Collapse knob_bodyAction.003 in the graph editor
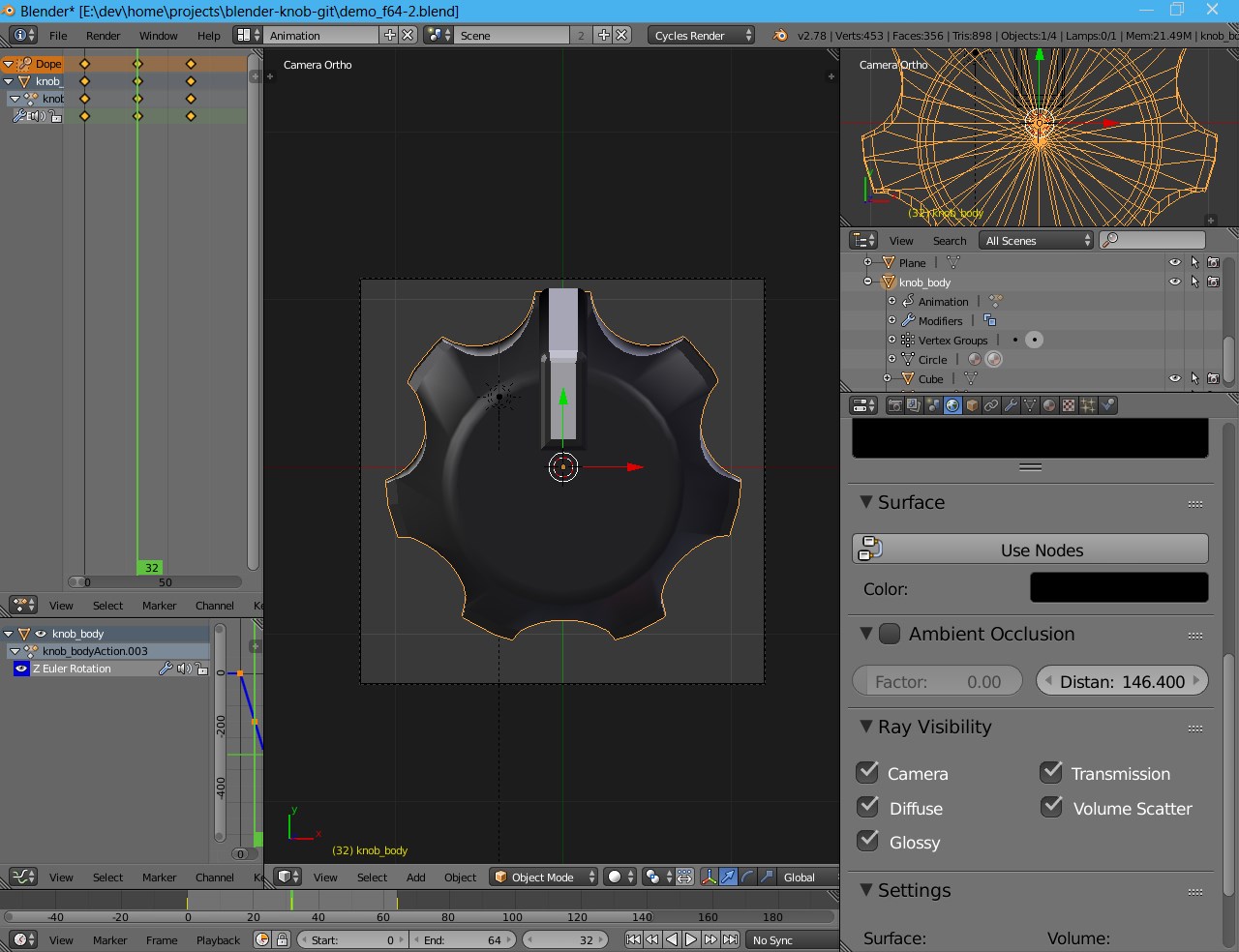The height and width of the screenshot is (952, 1239). tap(15, 651)
